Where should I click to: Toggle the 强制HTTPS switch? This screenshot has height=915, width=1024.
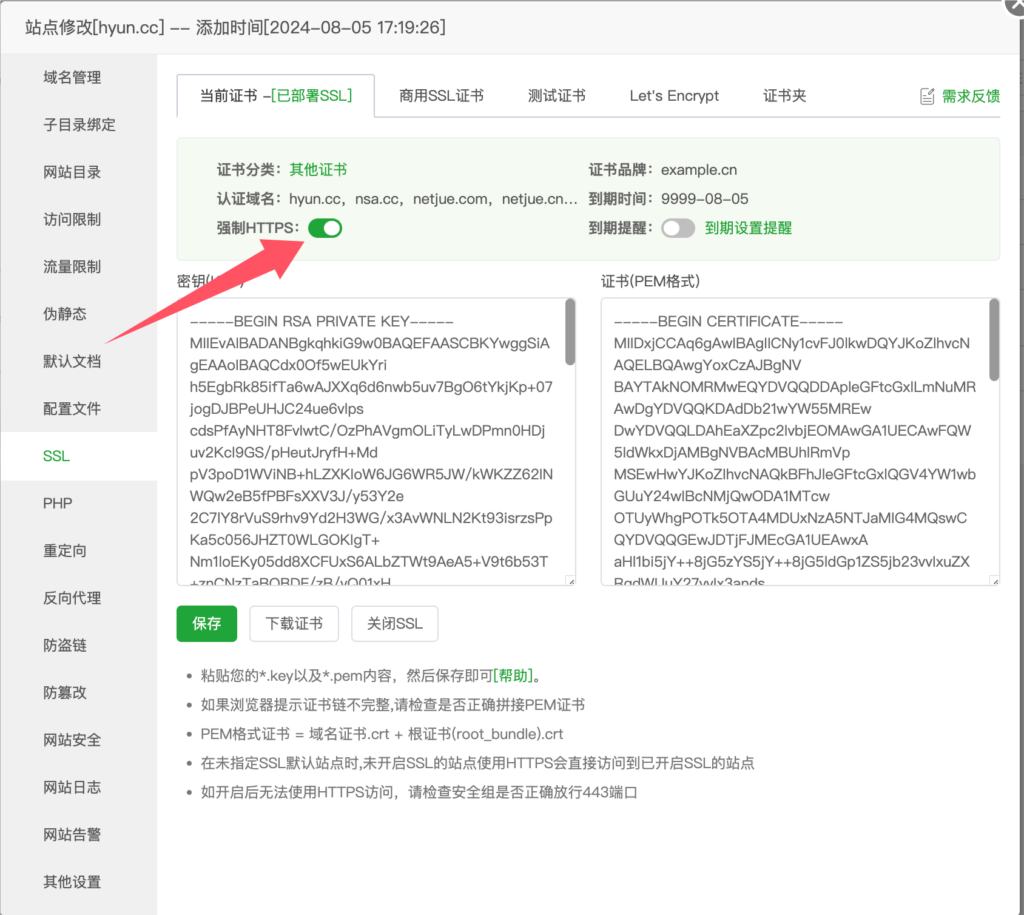point(325,228)
